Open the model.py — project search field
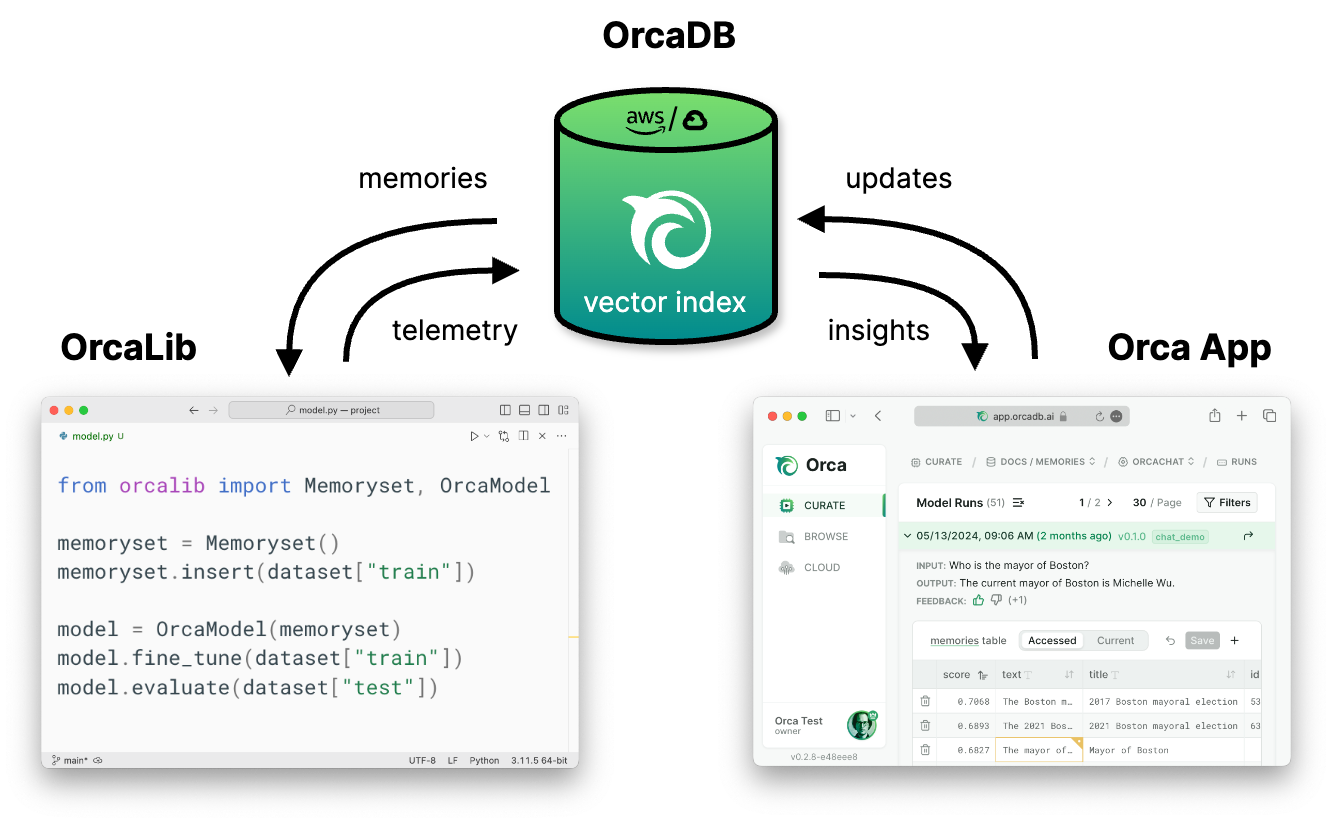 [x=331, y=410]
